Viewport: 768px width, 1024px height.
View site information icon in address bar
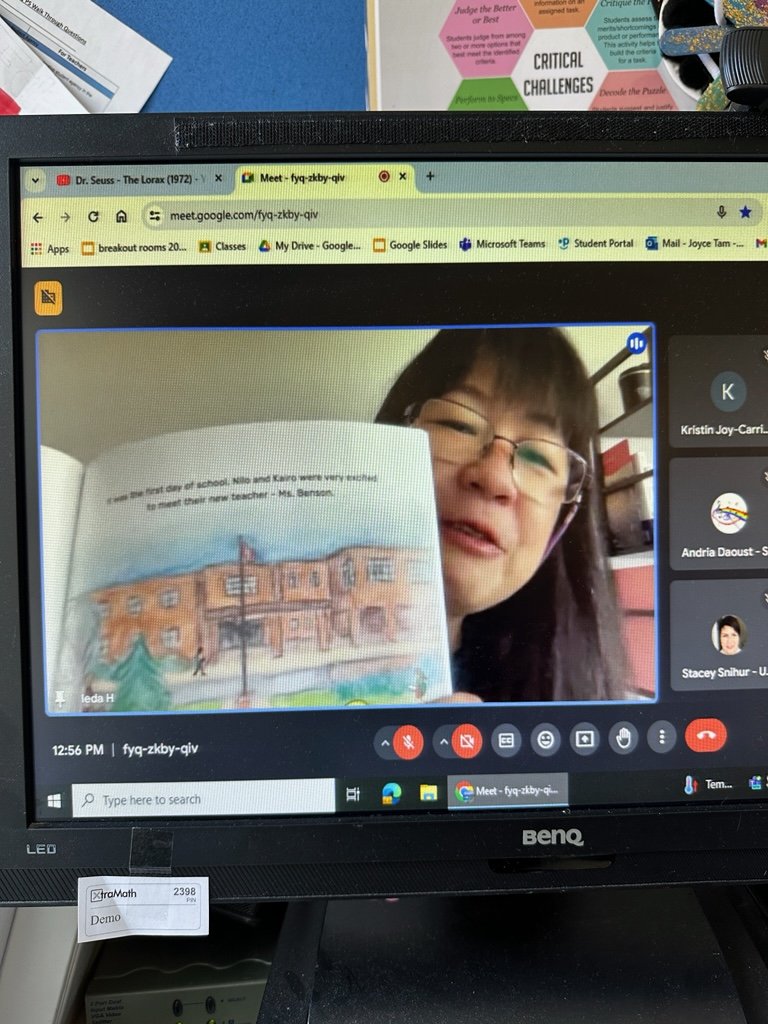(x=155, y=216)
